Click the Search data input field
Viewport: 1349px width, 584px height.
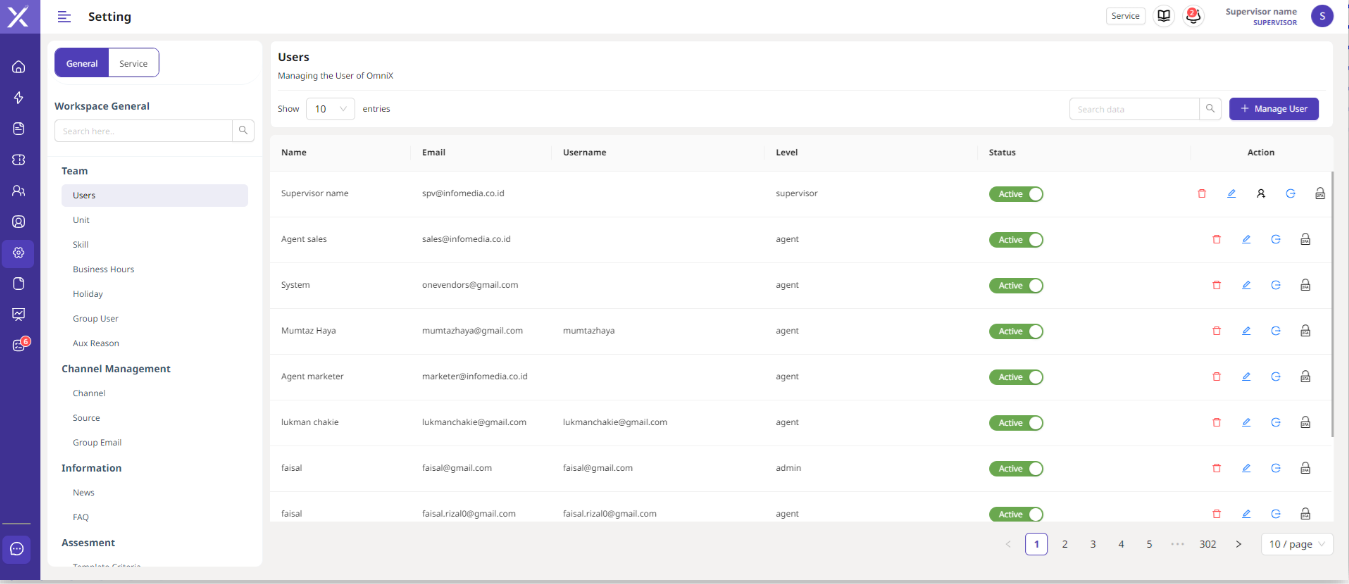click(x=1134, y=109)
